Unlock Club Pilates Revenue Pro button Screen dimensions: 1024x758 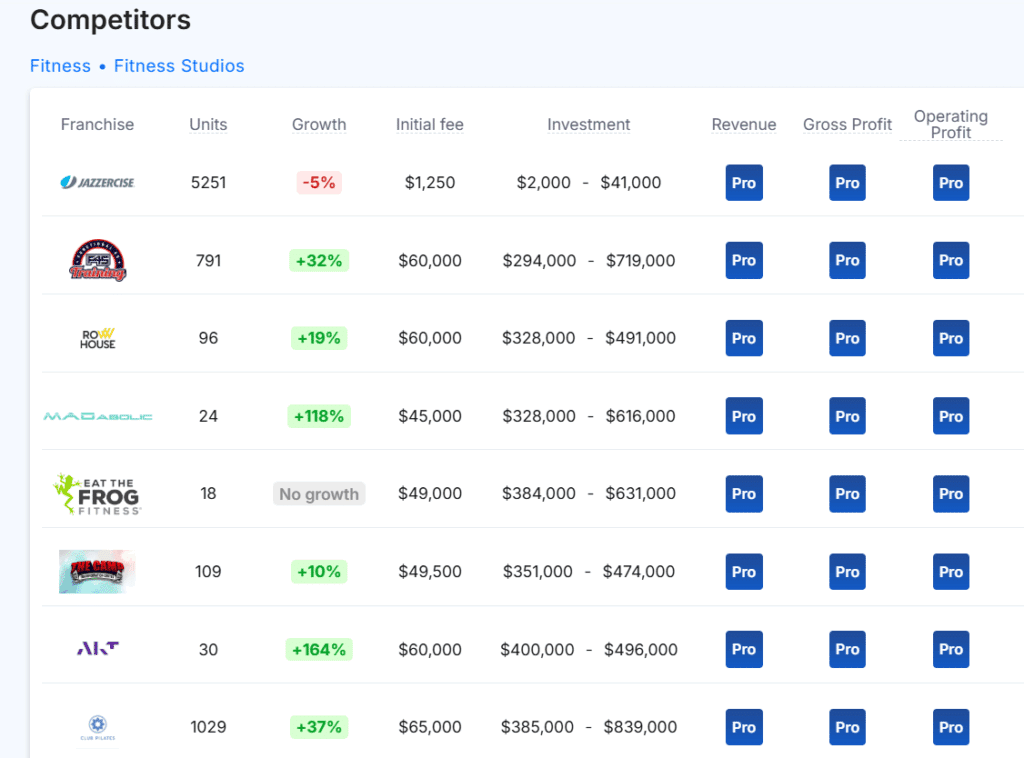pos(744,727)
